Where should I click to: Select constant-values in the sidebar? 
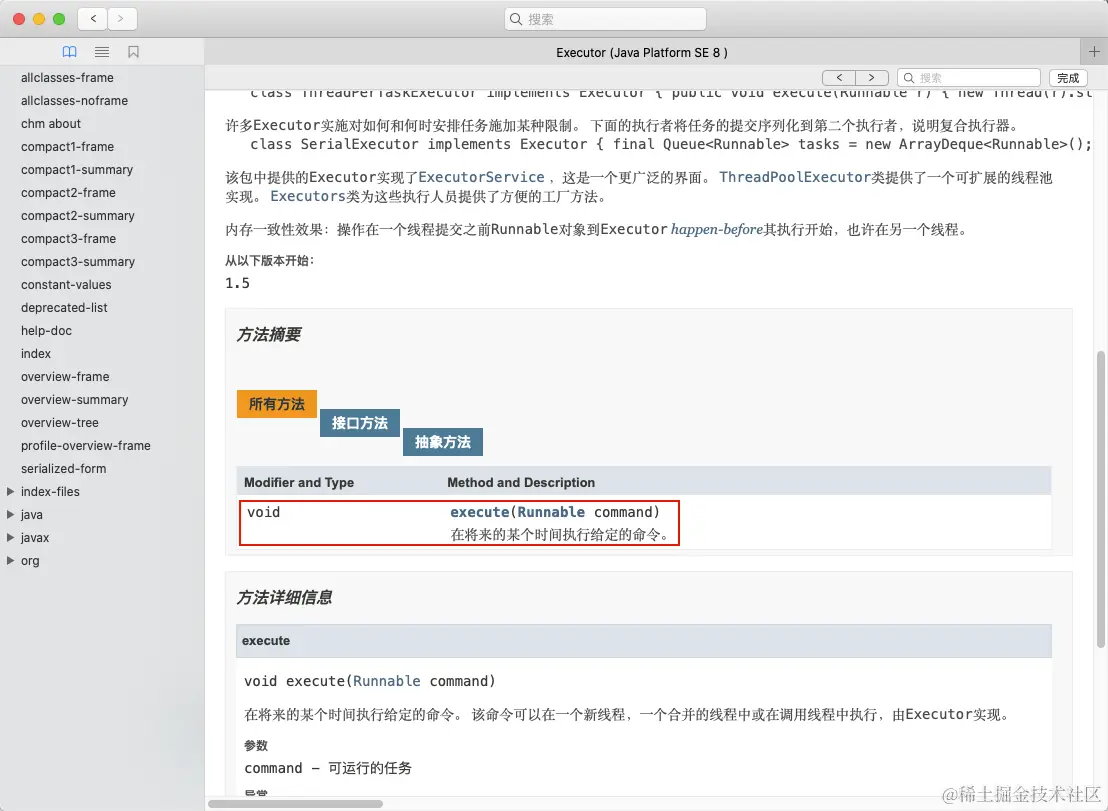point(66,285)
